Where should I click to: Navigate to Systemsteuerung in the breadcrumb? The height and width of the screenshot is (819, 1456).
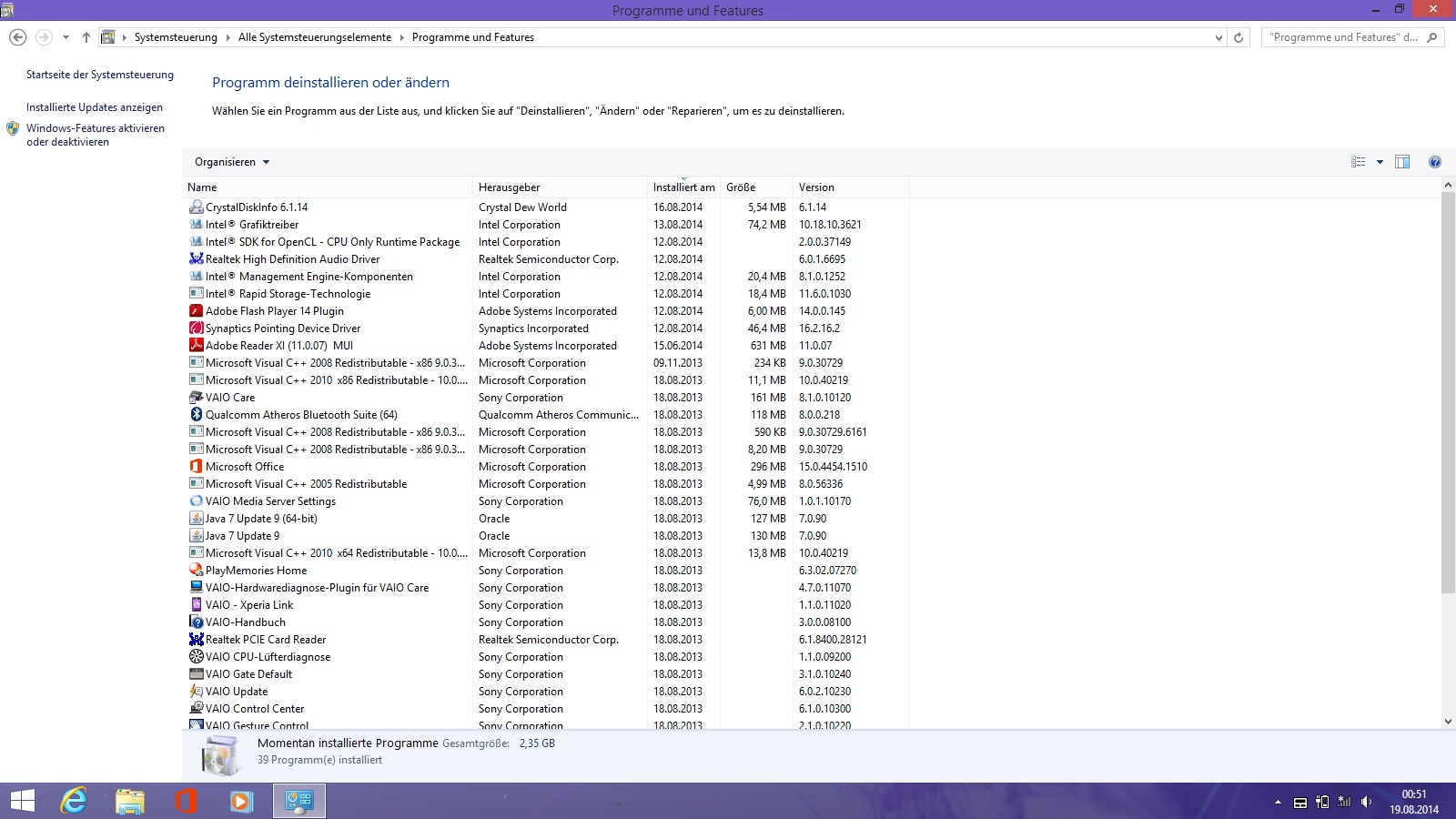point(176,37)
